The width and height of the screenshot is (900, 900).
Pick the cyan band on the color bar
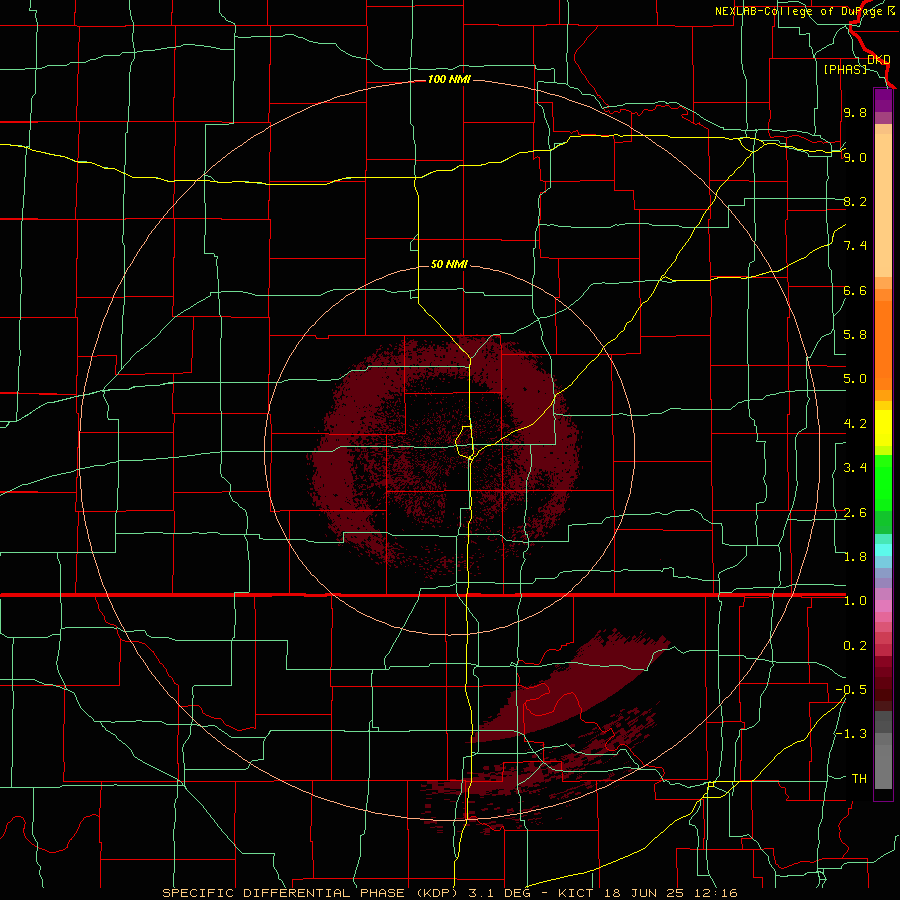(883, 550)
